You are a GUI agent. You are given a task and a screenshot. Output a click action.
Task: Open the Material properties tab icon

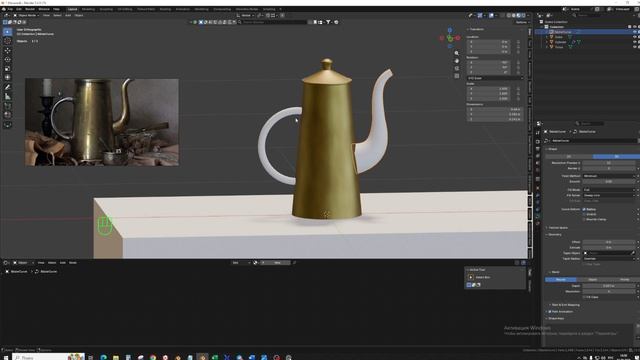538,224
